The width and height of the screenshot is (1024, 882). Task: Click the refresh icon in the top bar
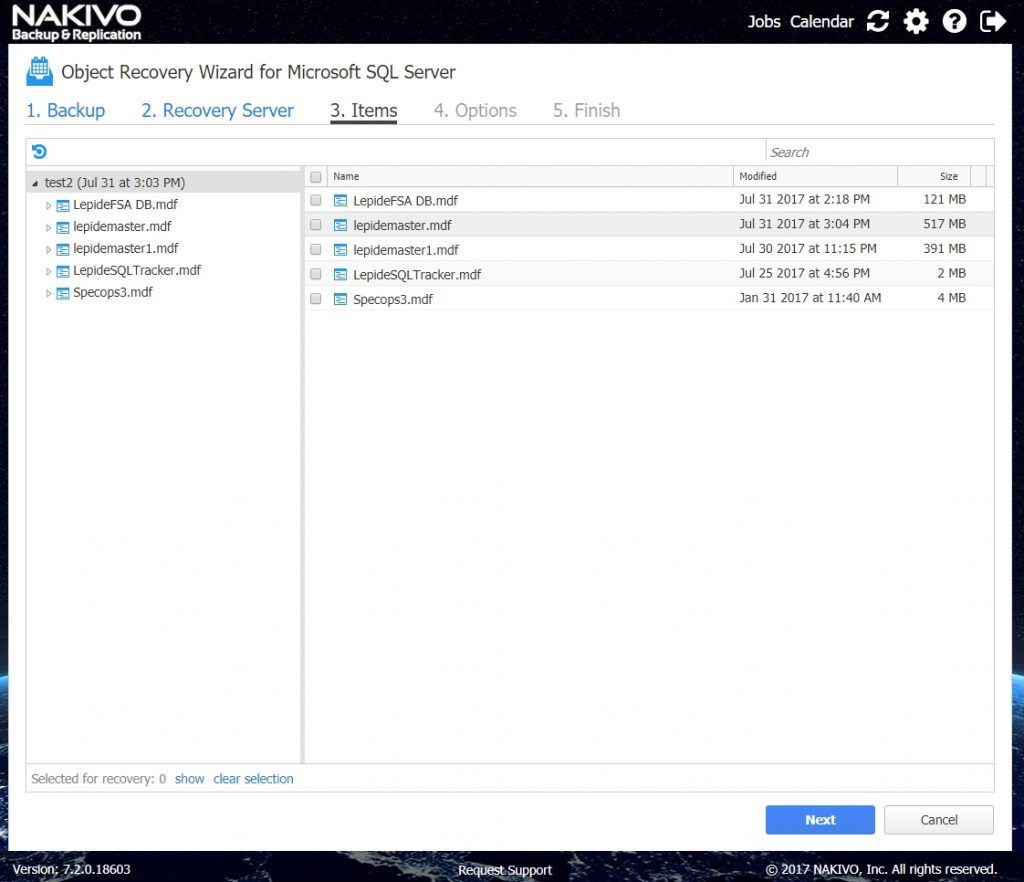877,21
